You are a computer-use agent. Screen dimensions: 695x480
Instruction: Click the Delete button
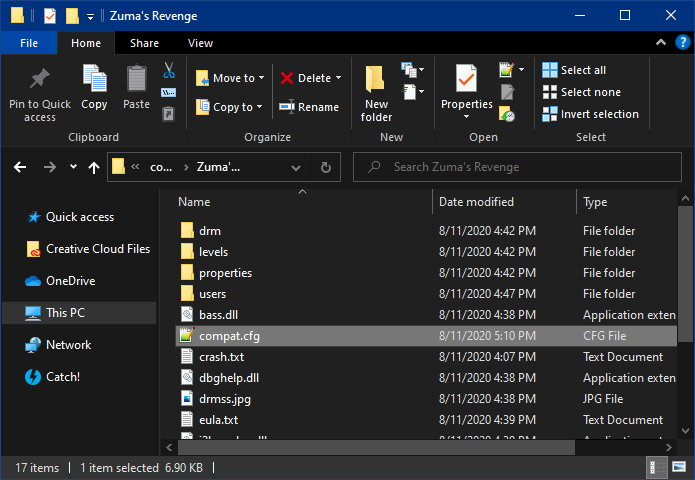pyautogui.click(x=306, y=78)
